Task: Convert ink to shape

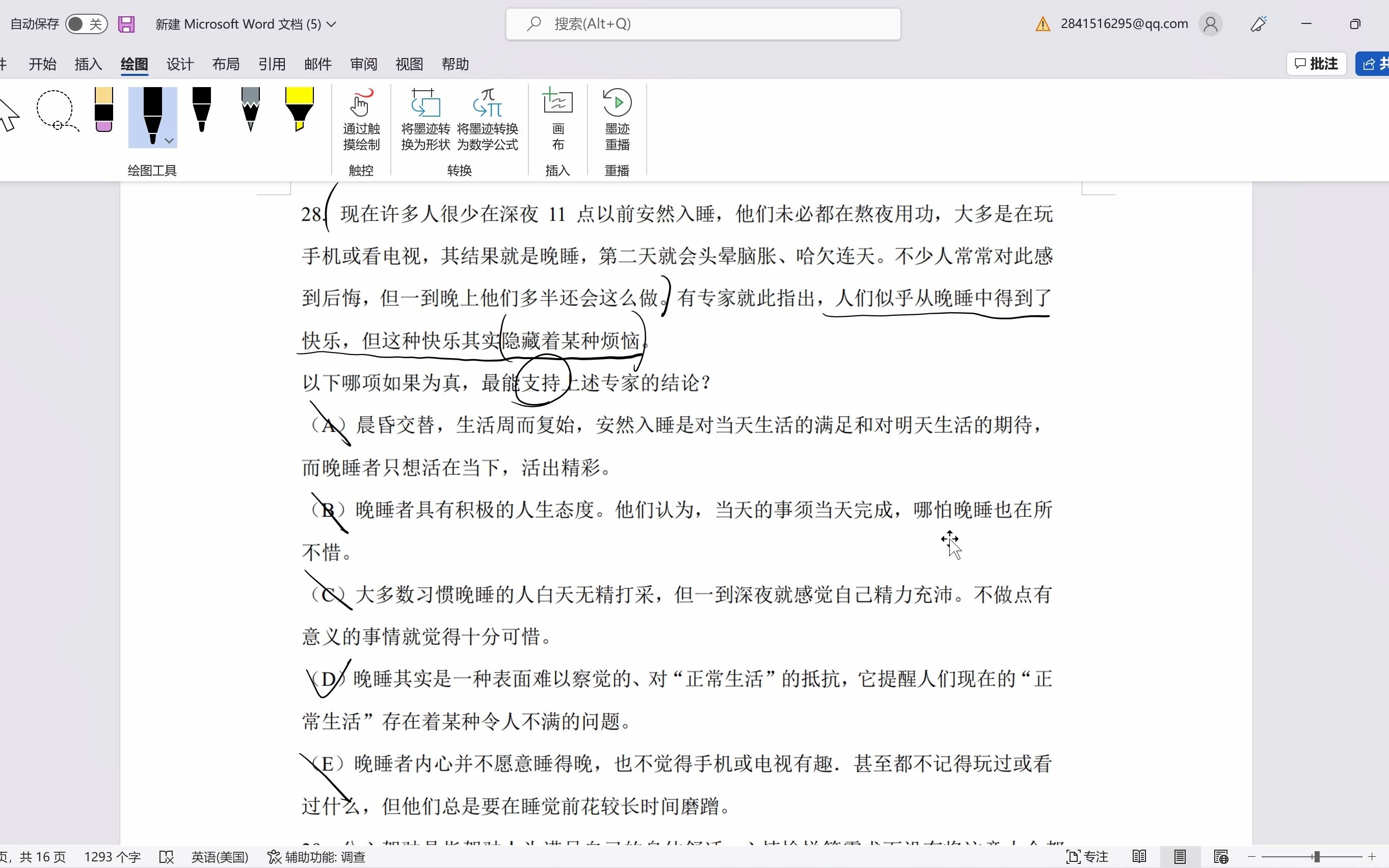Action: [x=425, y=119]
